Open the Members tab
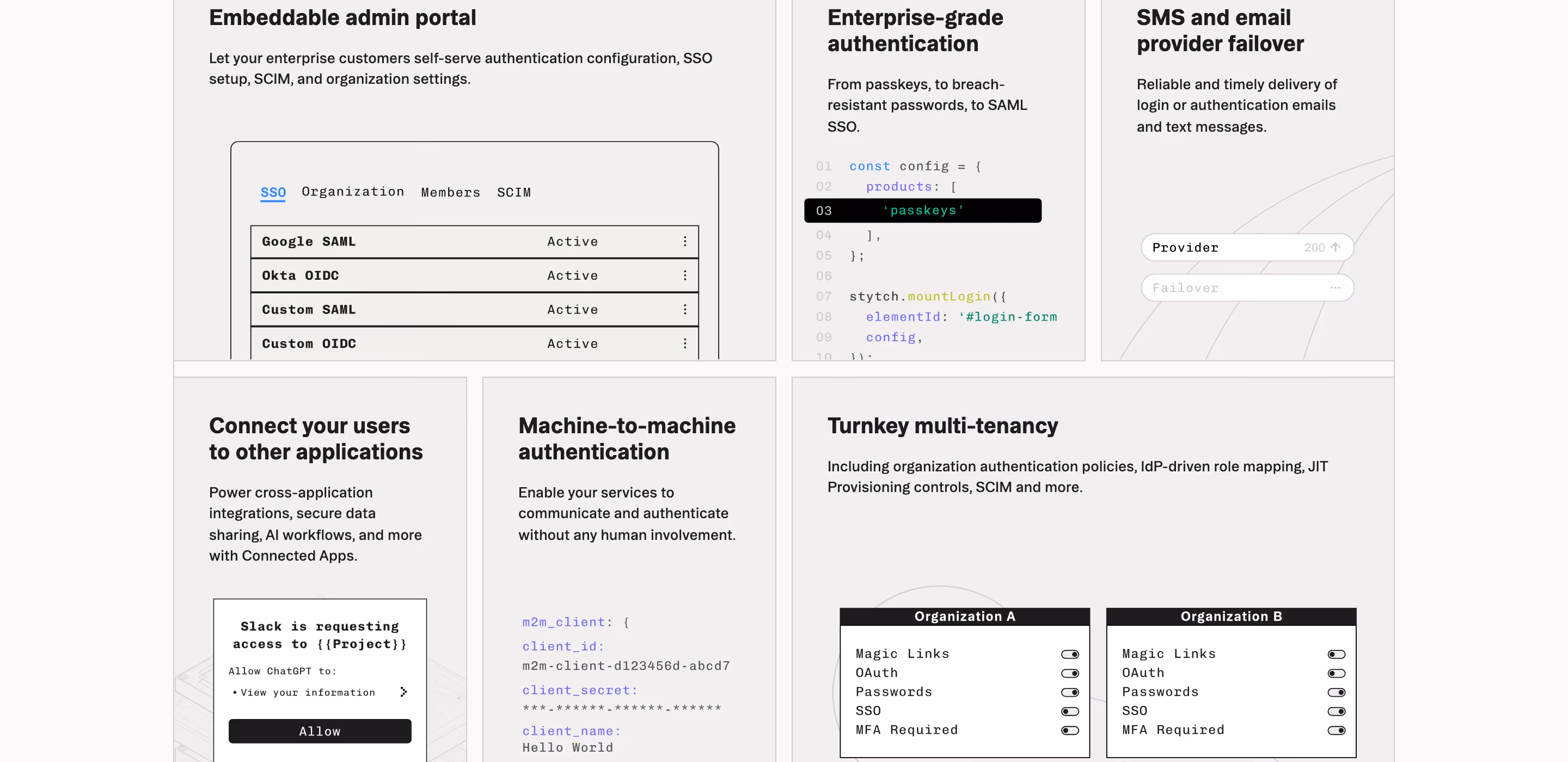This screenshot has width=1568, height=762. [x=450, y=192]
